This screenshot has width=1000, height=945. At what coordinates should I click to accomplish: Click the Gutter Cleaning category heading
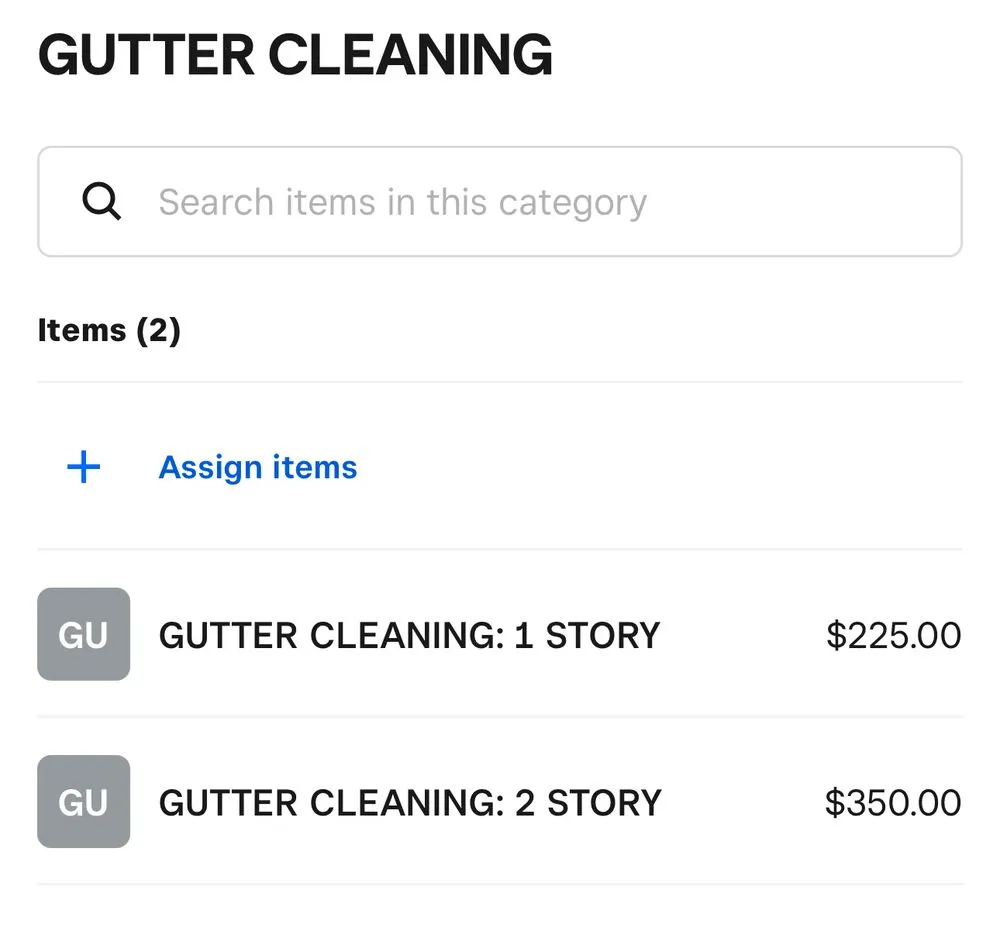(295, 54)
